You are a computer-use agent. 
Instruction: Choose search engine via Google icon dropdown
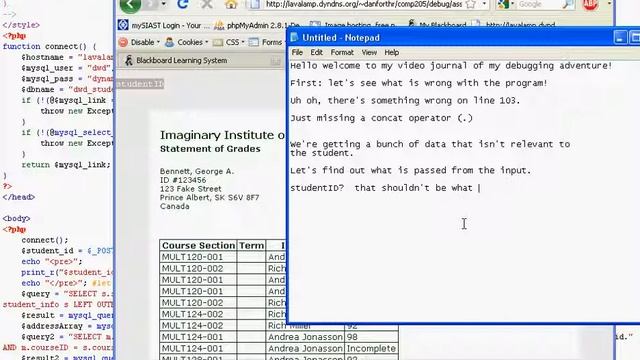pyautogui.click(x=505, y=4)
